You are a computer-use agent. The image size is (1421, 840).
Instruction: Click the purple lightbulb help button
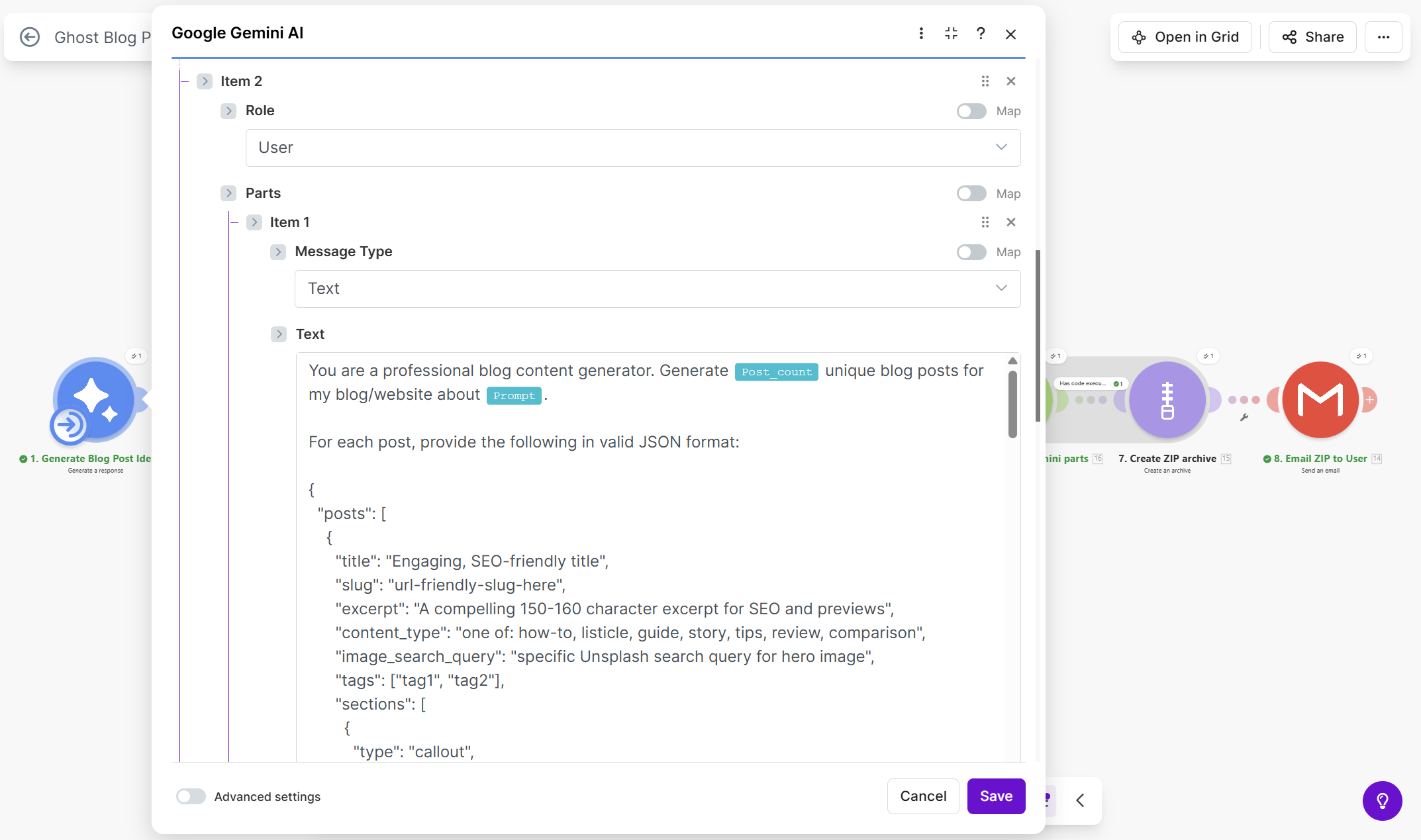pos(1382,801)
